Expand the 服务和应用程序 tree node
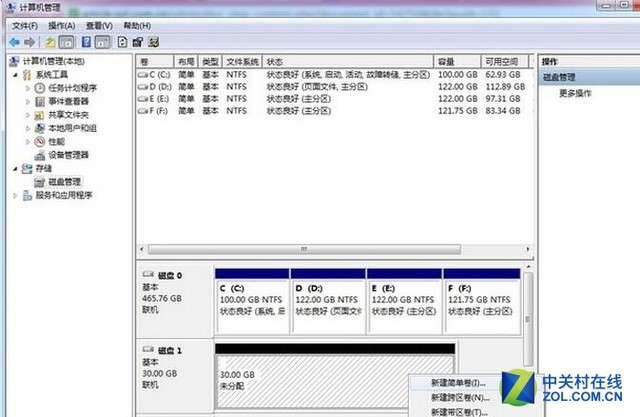This screenshot has width=640, height=417. (15, 196)
